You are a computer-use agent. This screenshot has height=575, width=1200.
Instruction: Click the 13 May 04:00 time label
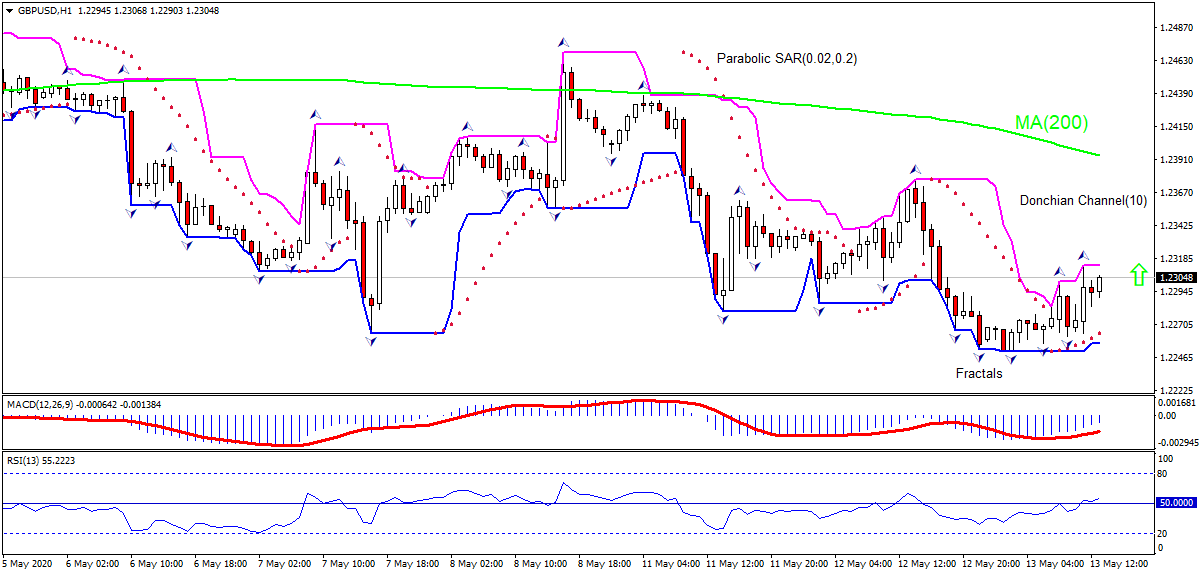pos(1055,564)
